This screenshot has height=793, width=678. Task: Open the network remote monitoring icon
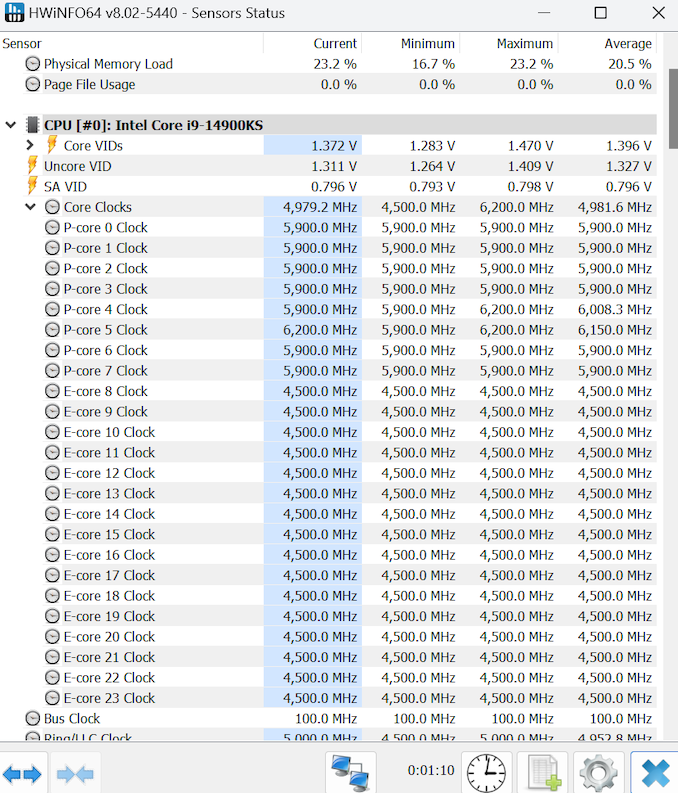point(350,773)
